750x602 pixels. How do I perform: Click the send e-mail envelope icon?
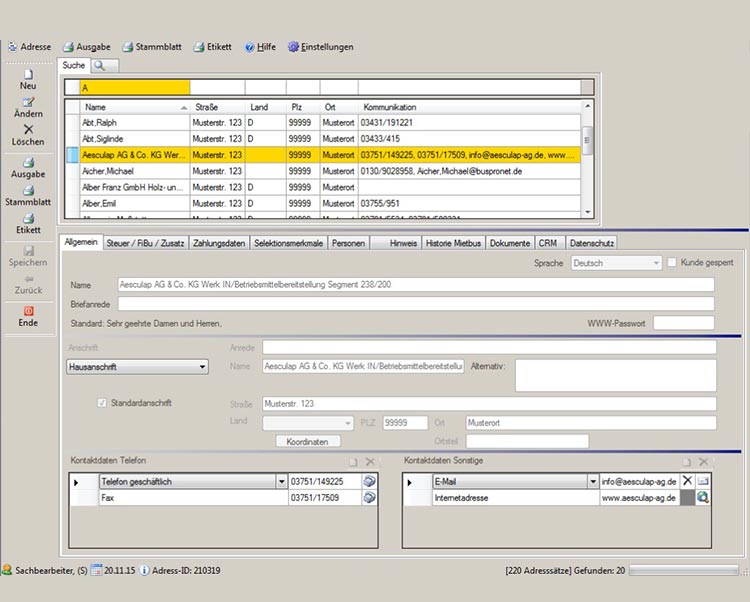click(x=703, y=481)
